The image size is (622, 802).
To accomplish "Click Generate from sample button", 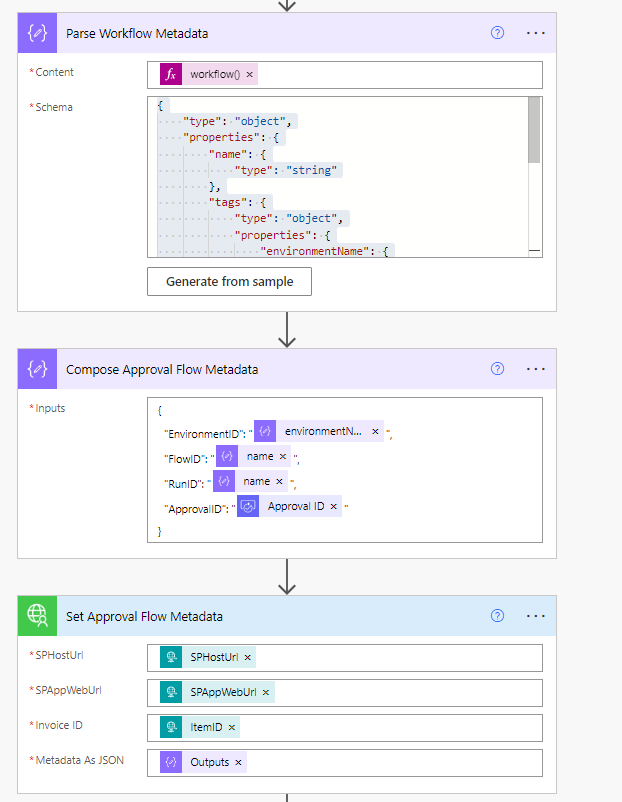I will [x=229, y=282].
